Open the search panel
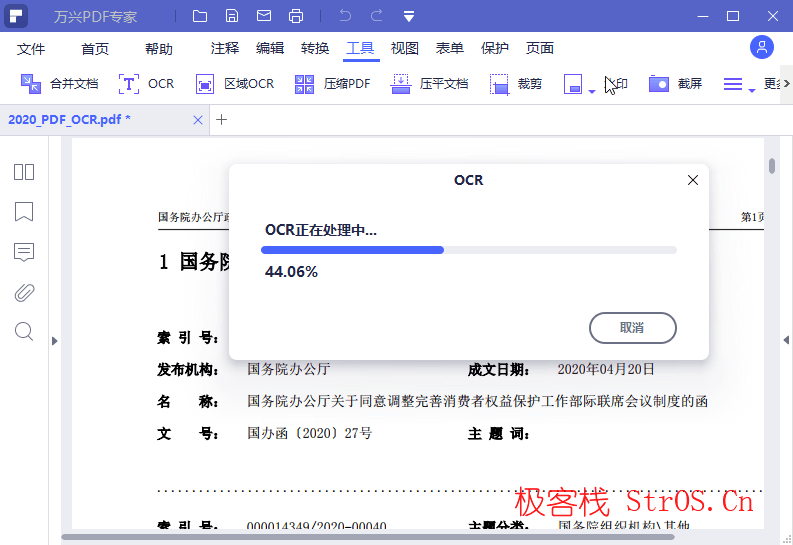 [24, 332]
